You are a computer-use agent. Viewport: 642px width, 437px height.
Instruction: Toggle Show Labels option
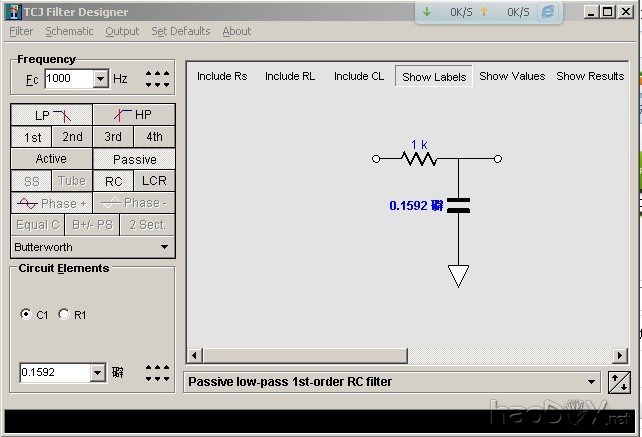pos(434,77)
